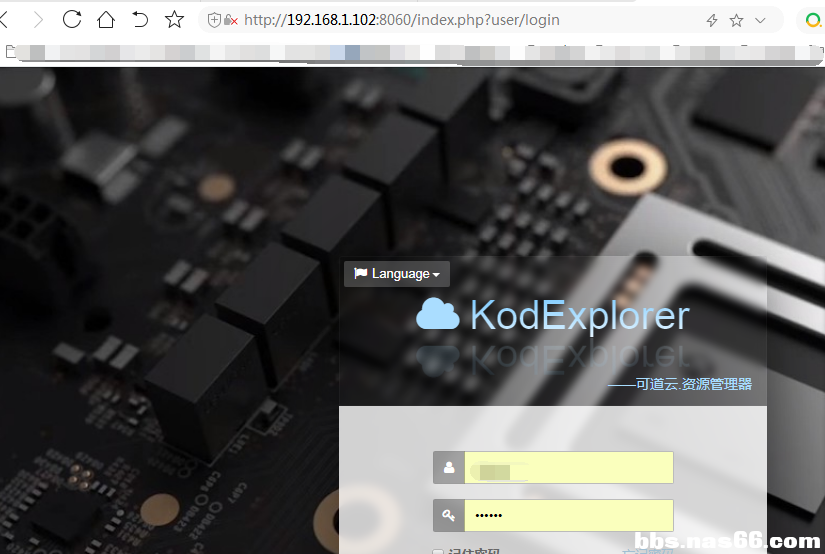Click the KodExplorer cloud logo
The image size is (825, 554).
(x=437, y=314)
